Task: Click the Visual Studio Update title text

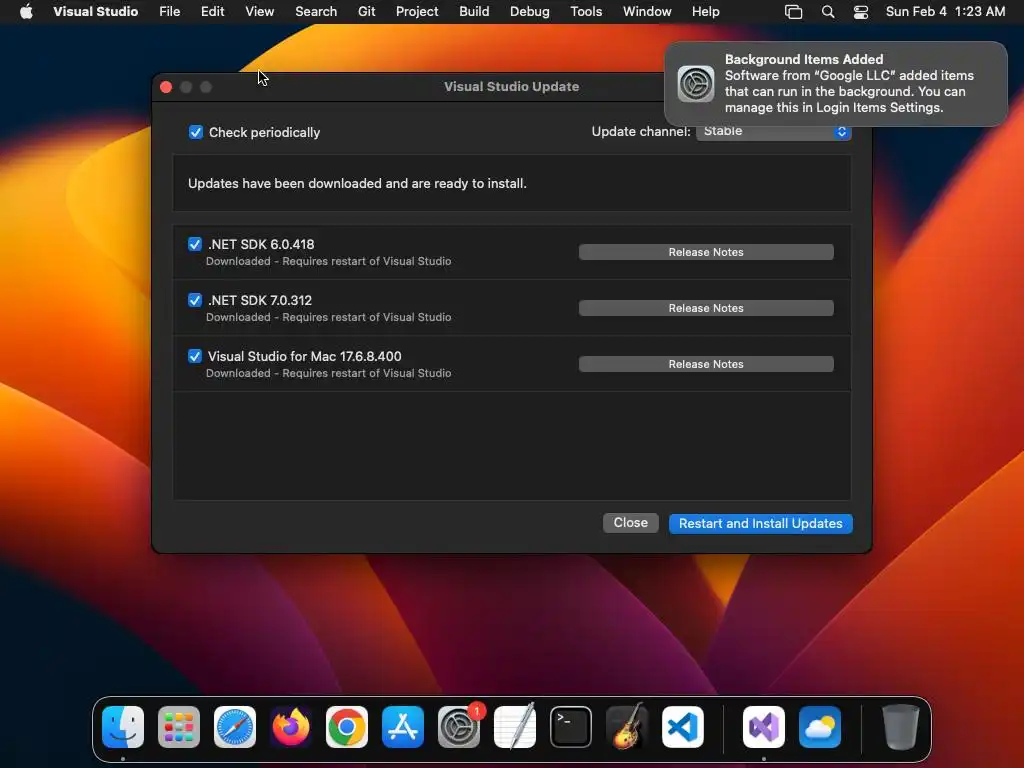Action: pos(511,86)
